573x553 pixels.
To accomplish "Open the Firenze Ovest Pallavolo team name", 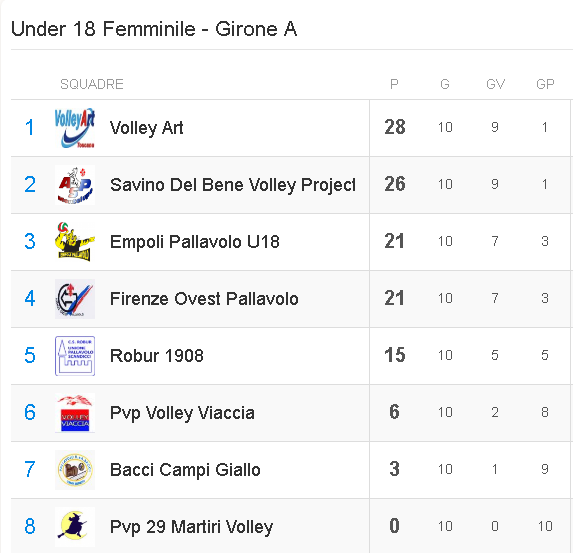I will (204, 299).
